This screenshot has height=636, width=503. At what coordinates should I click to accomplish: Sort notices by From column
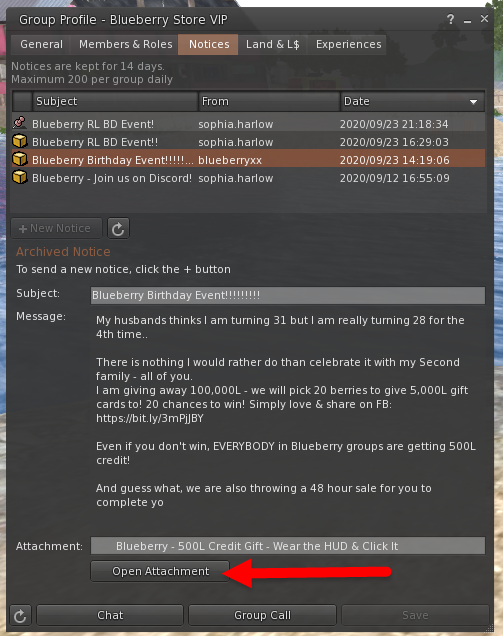tap(269, 101)
